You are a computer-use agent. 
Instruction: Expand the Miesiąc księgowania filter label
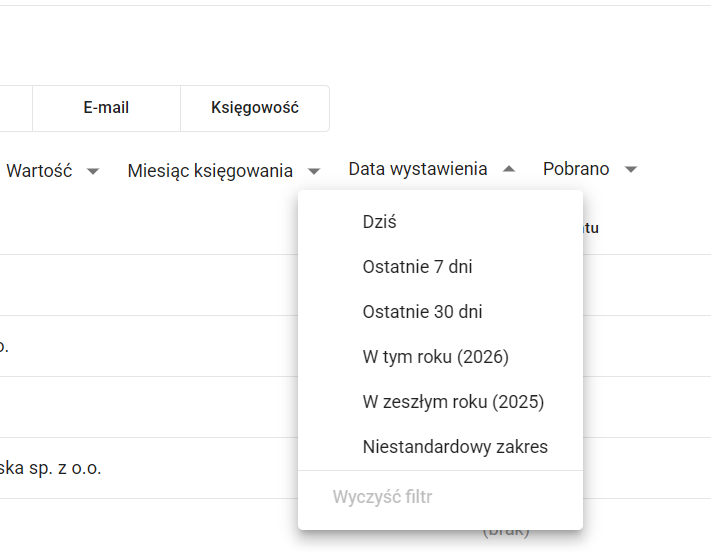210,170
